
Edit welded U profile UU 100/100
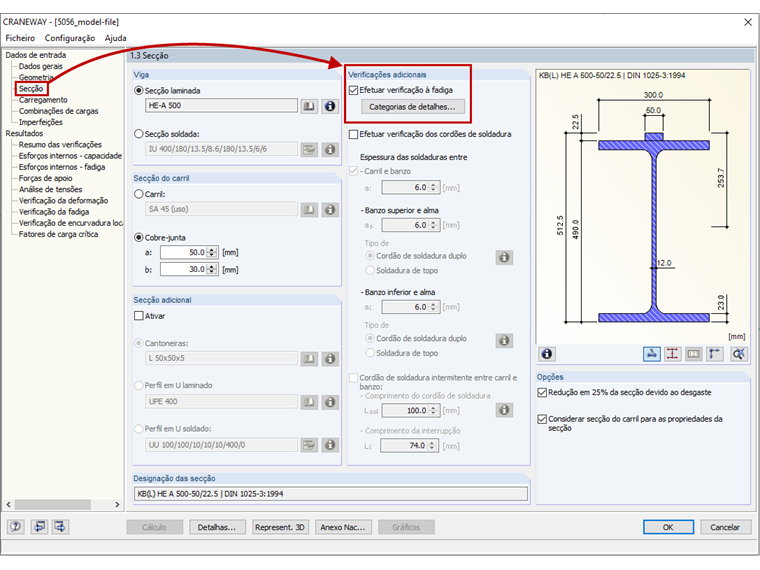point(309,445)
